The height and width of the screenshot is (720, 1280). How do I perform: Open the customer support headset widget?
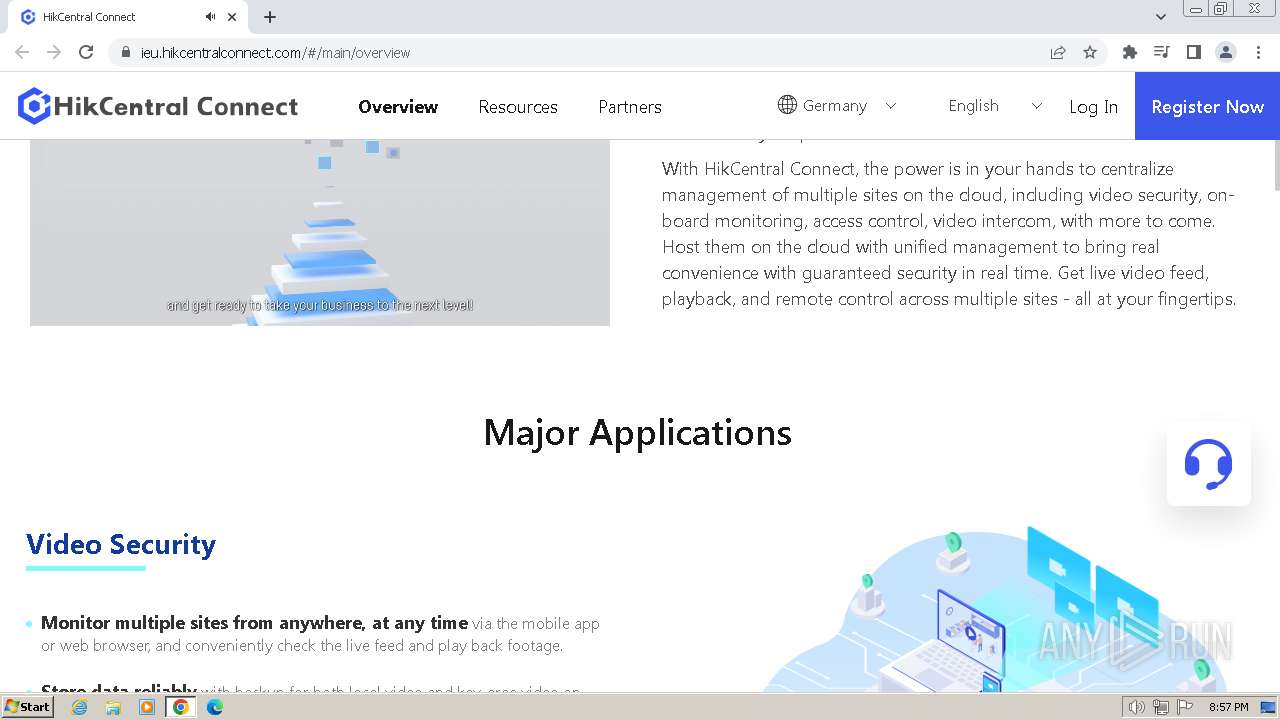click(x=1208, y=464)
